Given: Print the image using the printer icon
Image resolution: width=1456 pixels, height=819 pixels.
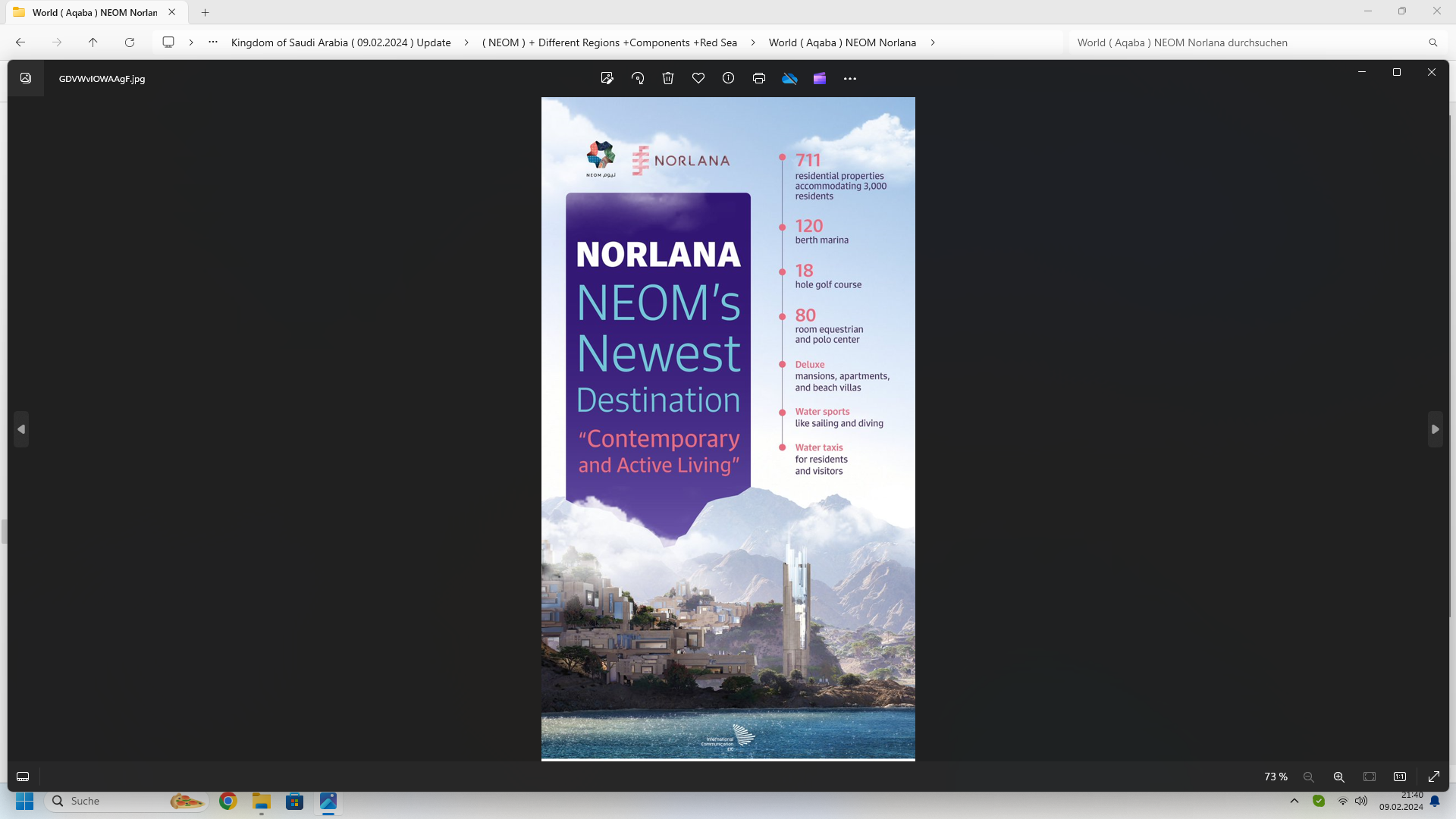Looking at the screenshot, I should click(x=759, y=78).
